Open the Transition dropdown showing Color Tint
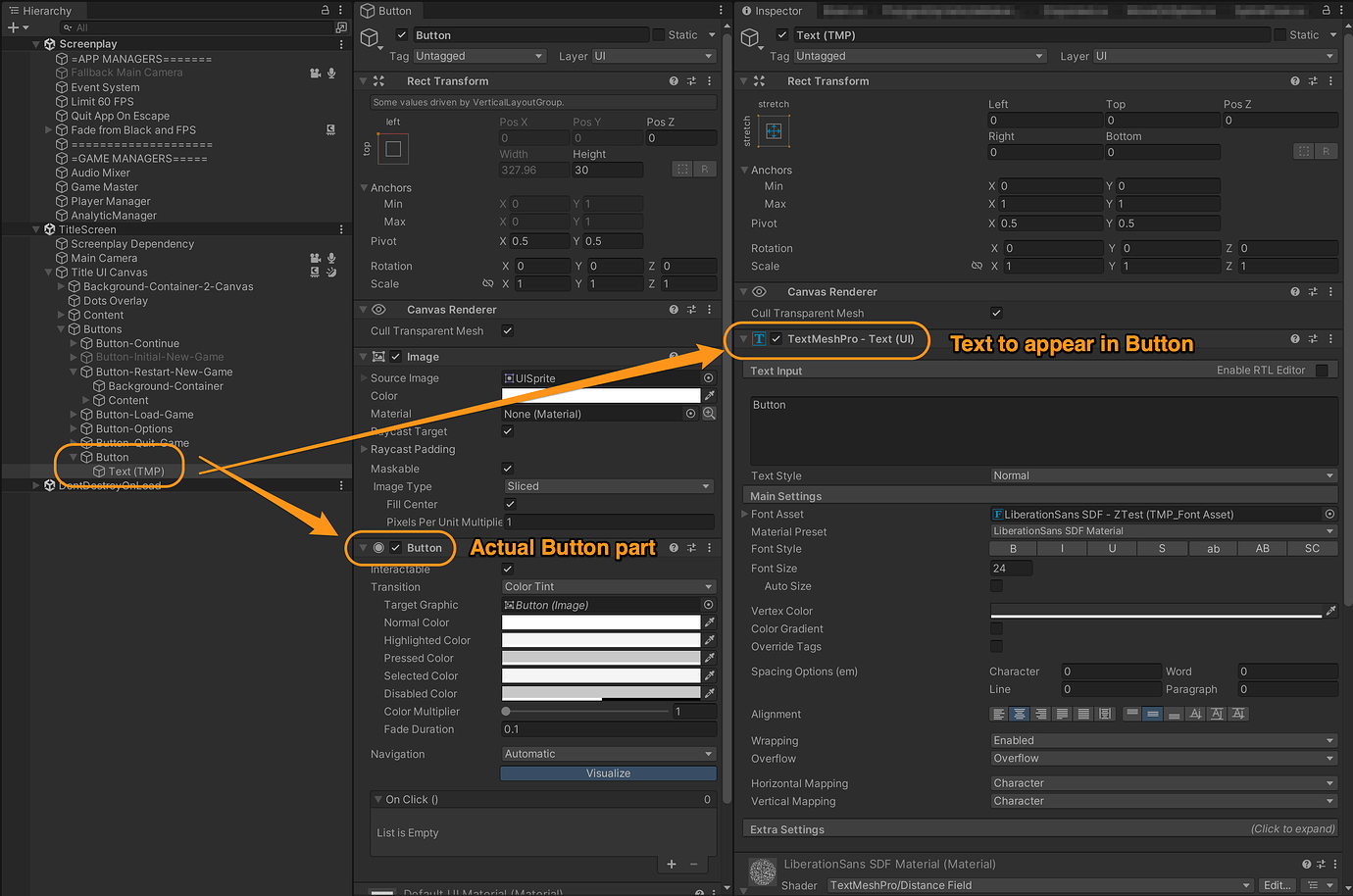 (608, 586)
